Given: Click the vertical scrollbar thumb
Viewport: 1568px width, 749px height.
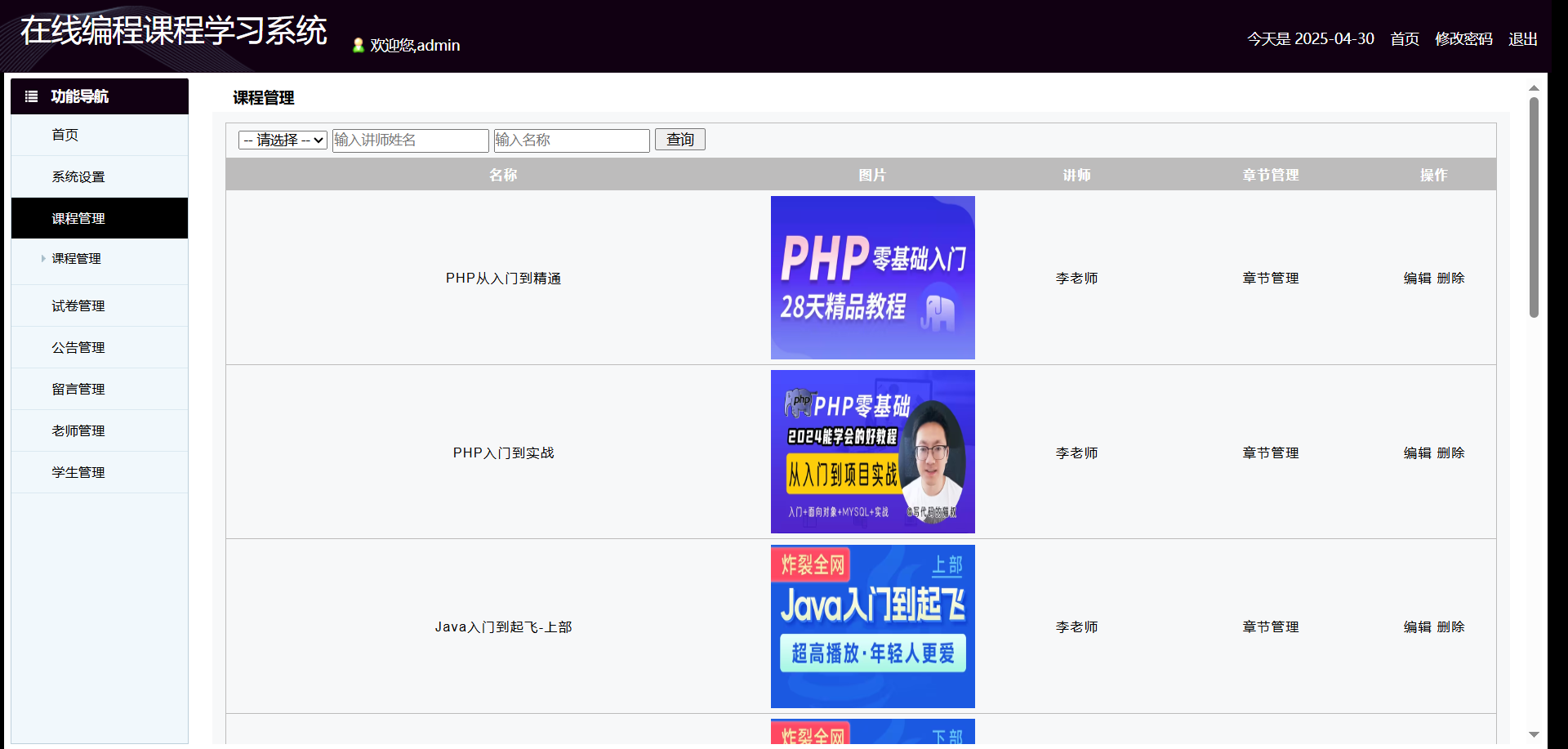Looking at the screenshot, I should point(1534,207).
